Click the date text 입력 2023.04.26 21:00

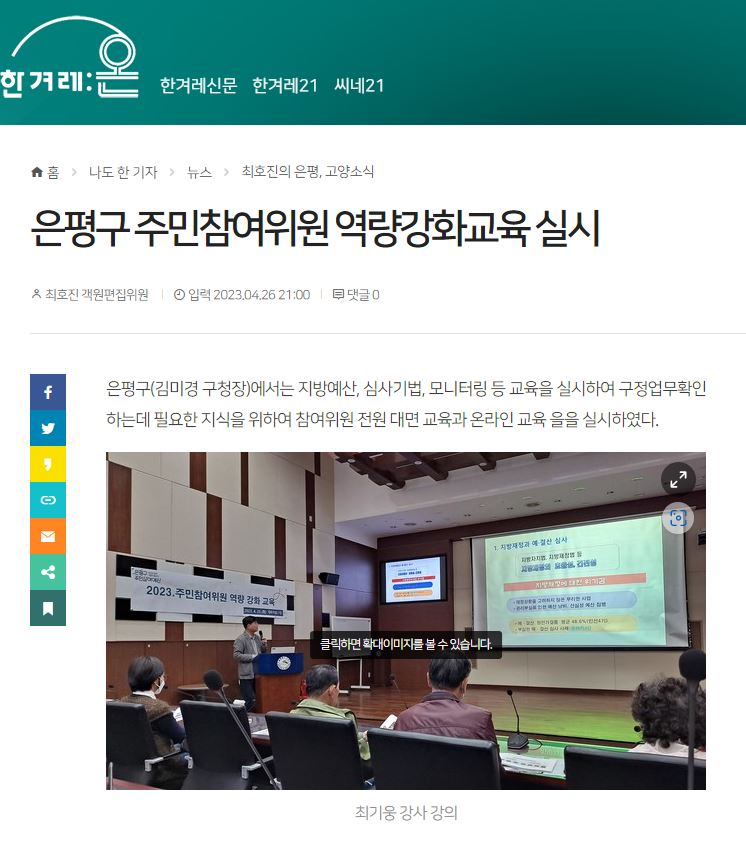point(242,294)
